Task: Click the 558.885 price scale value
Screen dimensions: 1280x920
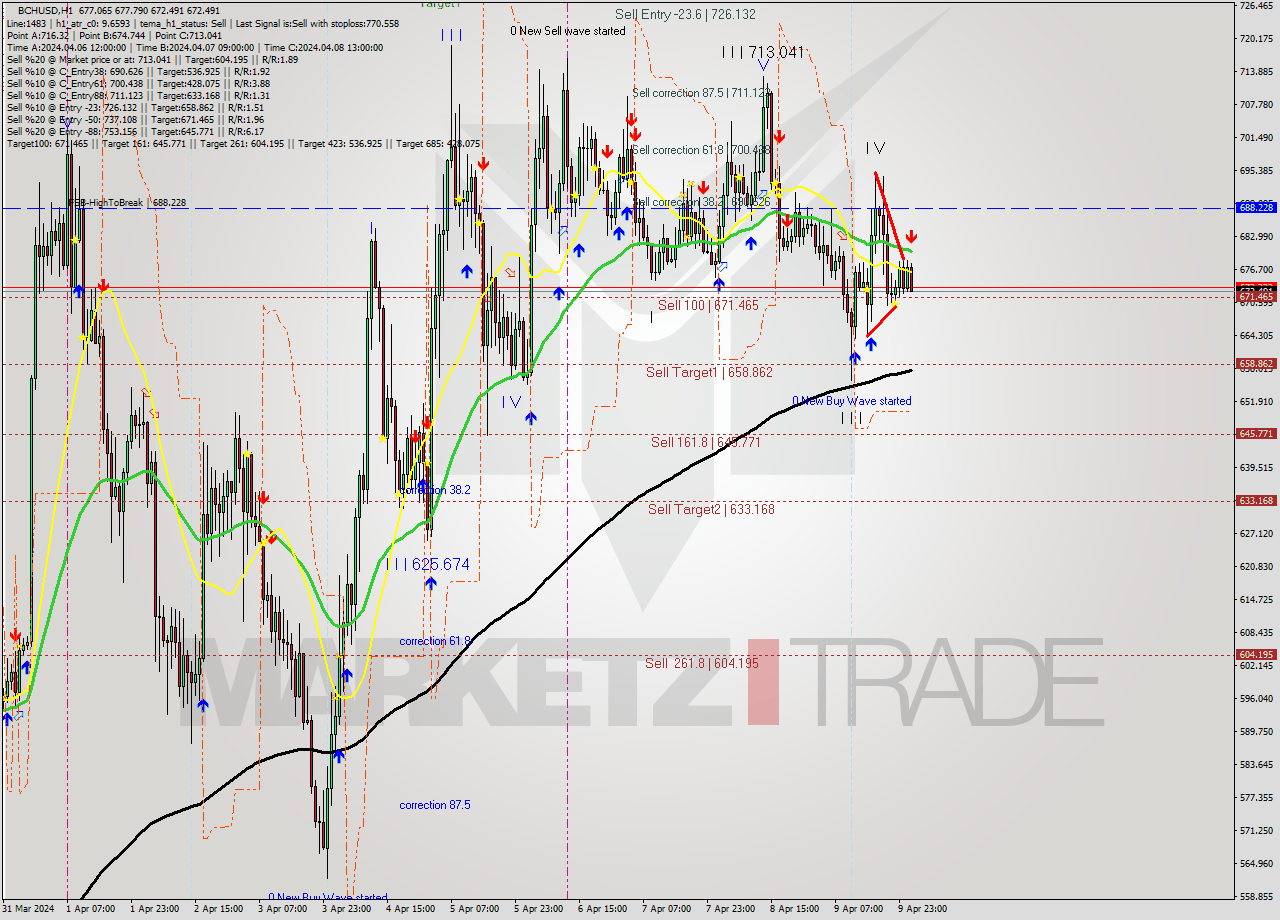Action: pos(1256,896)
